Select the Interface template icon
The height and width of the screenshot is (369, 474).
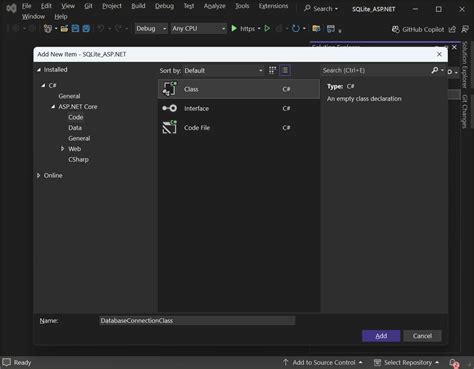[169, 108]
